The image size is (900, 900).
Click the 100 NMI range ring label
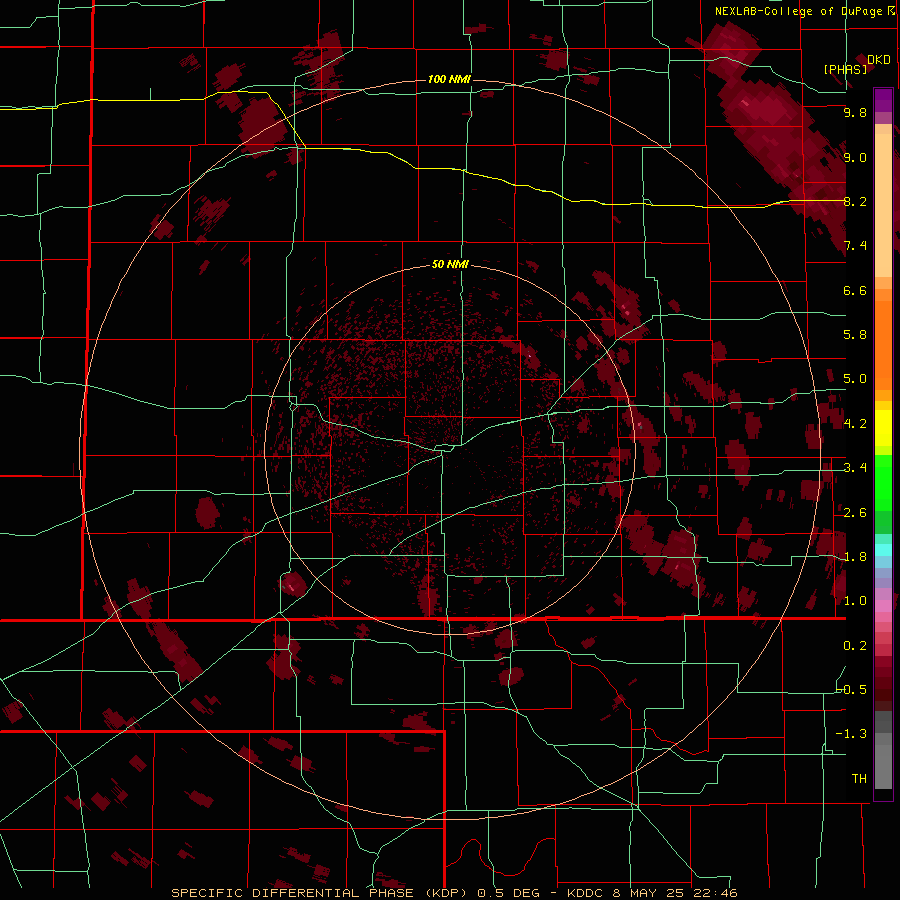(x=449, y=79)
